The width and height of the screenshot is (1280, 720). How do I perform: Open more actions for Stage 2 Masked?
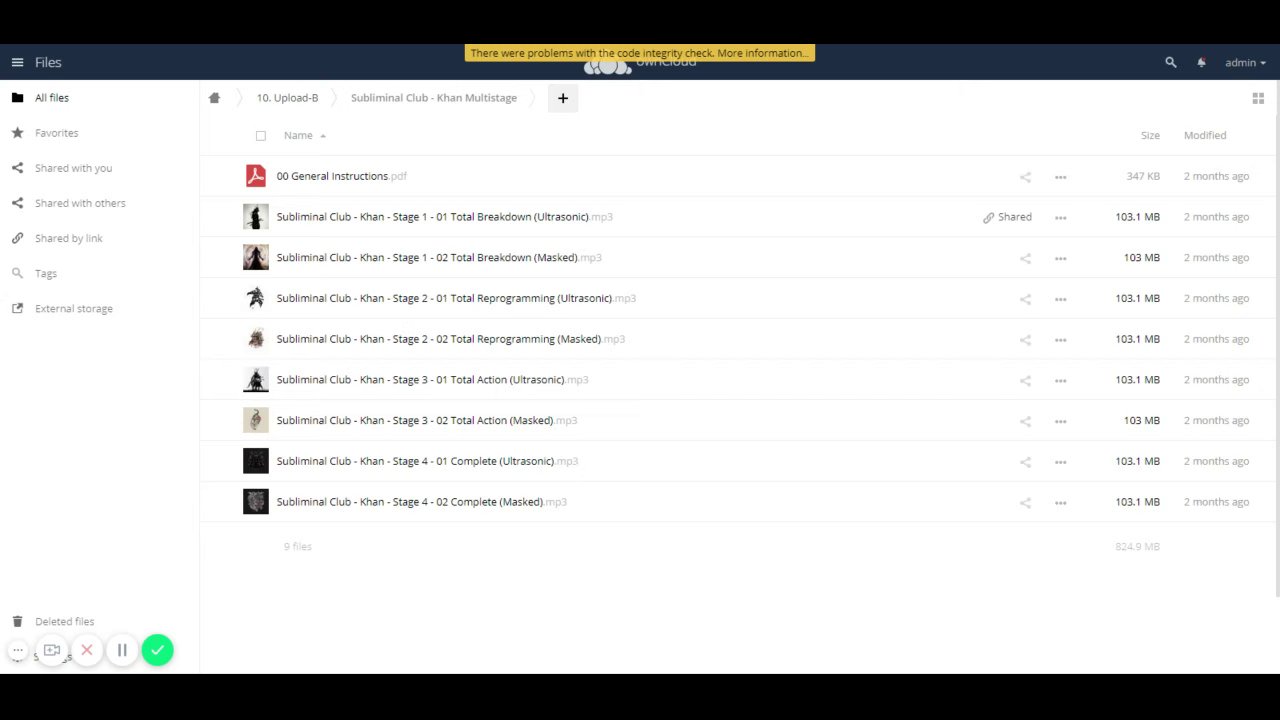point(1060,340)
